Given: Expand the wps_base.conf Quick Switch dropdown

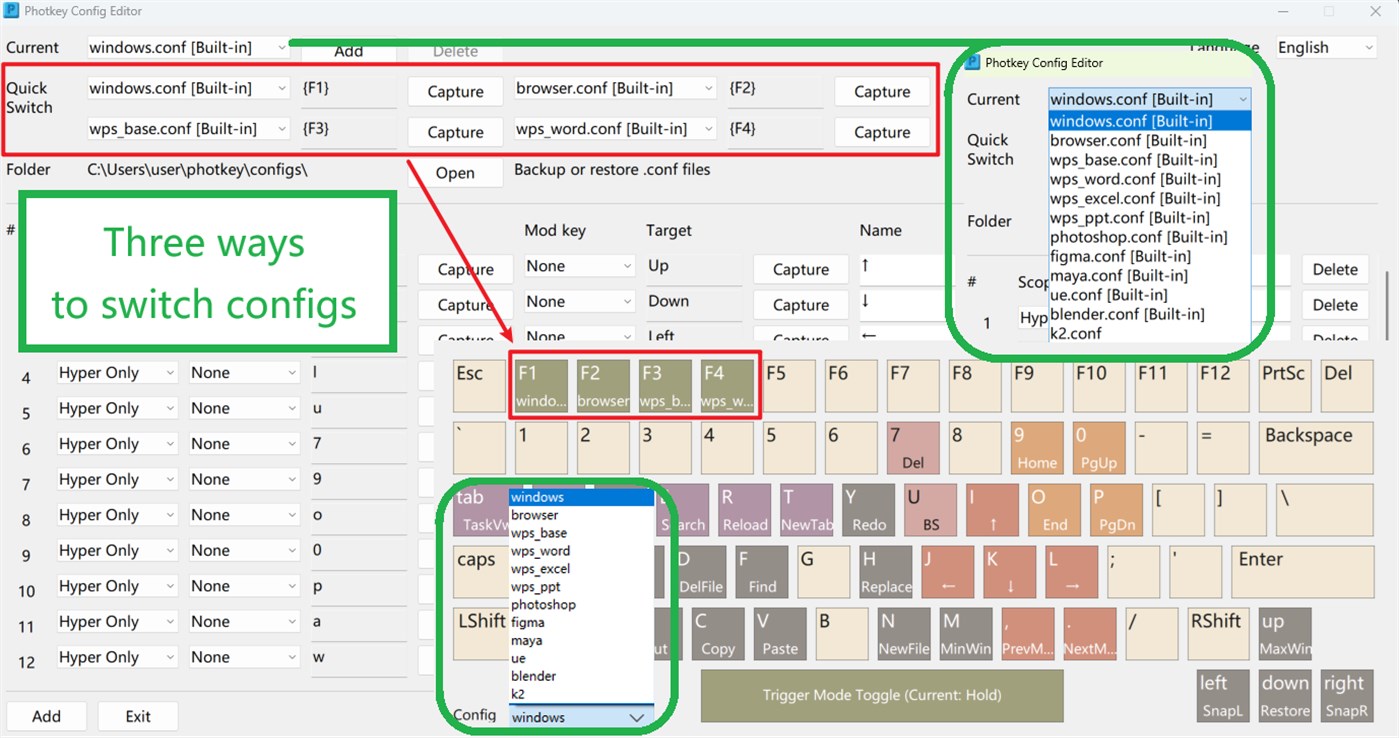Looking at the screenshot, I should pos(188,128).
